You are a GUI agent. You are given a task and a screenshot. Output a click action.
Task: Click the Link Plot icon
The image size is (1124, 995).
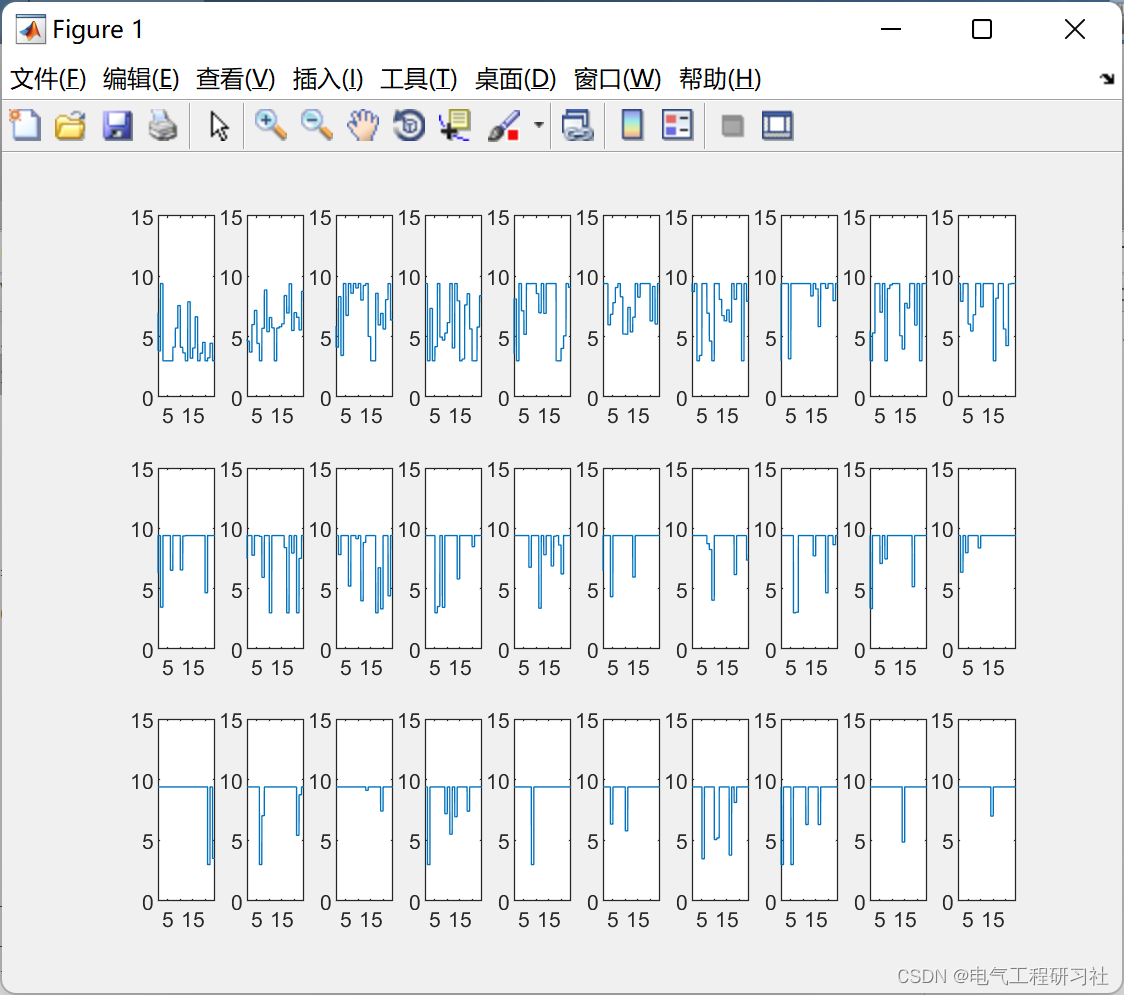click(x=577, y=126)
